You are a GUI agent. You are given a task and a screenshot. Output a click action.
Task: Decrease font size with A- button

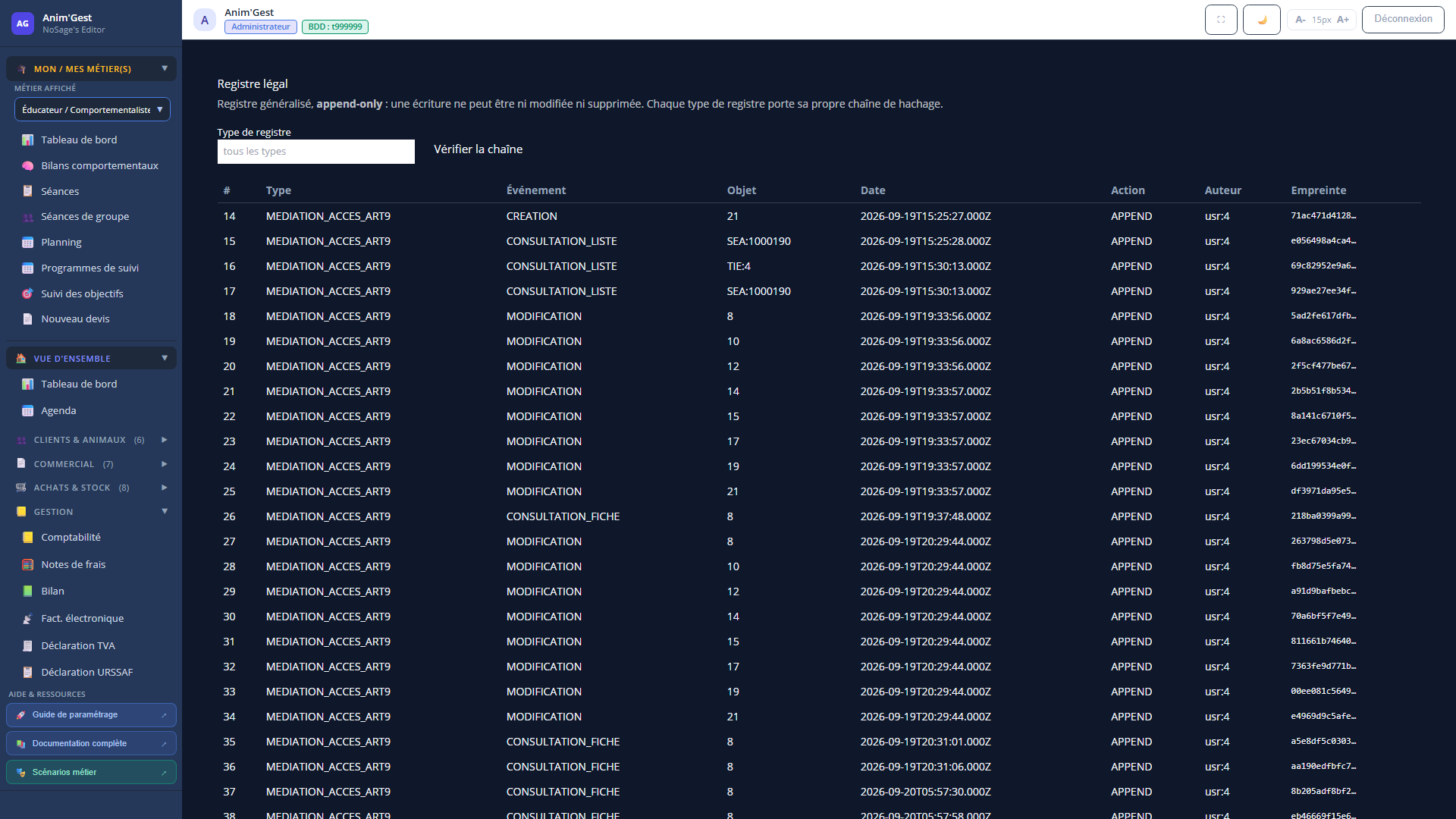click(x=1300, y=20)
